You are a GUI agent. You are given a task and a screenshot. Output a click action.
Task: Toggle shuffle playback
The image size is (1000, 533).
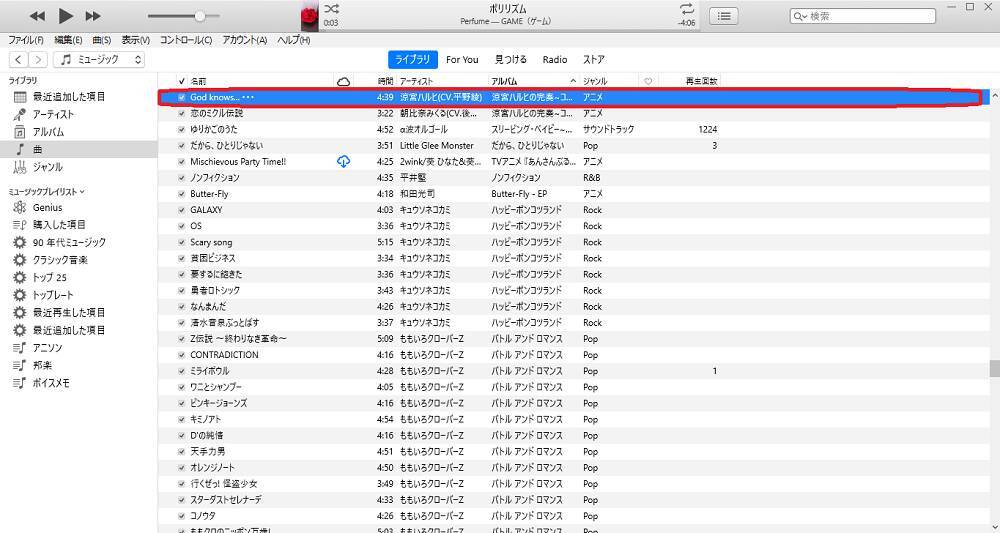tap(332, 8)
